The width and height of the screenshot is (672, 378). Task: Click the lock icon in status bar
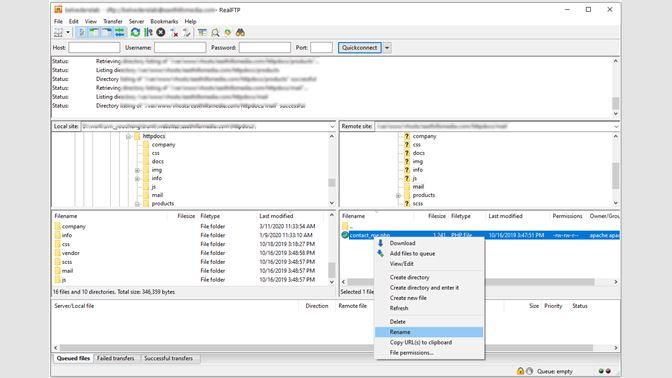coord(520,371)
